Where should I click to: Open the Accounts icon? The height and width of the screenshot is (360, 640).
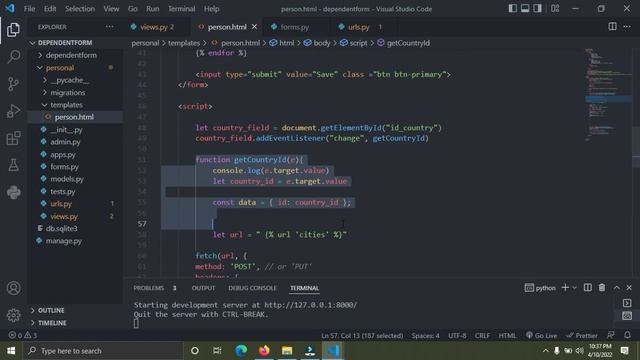tap(13, 288)
